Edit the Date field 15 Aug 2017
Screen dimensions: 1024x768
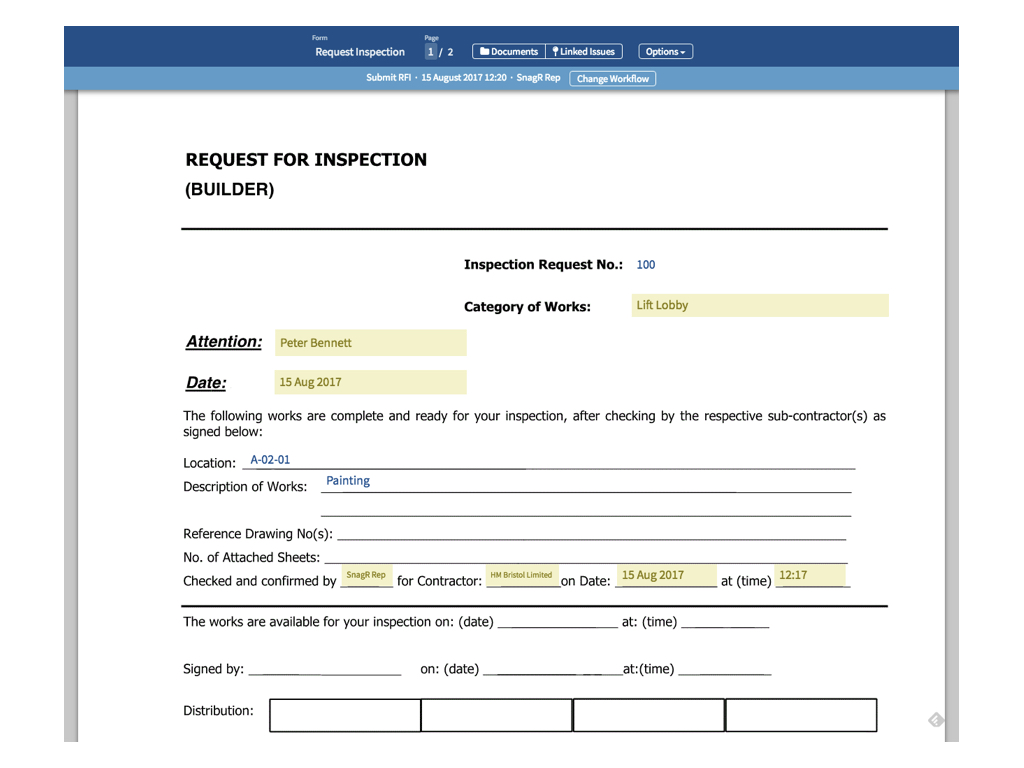371,382
